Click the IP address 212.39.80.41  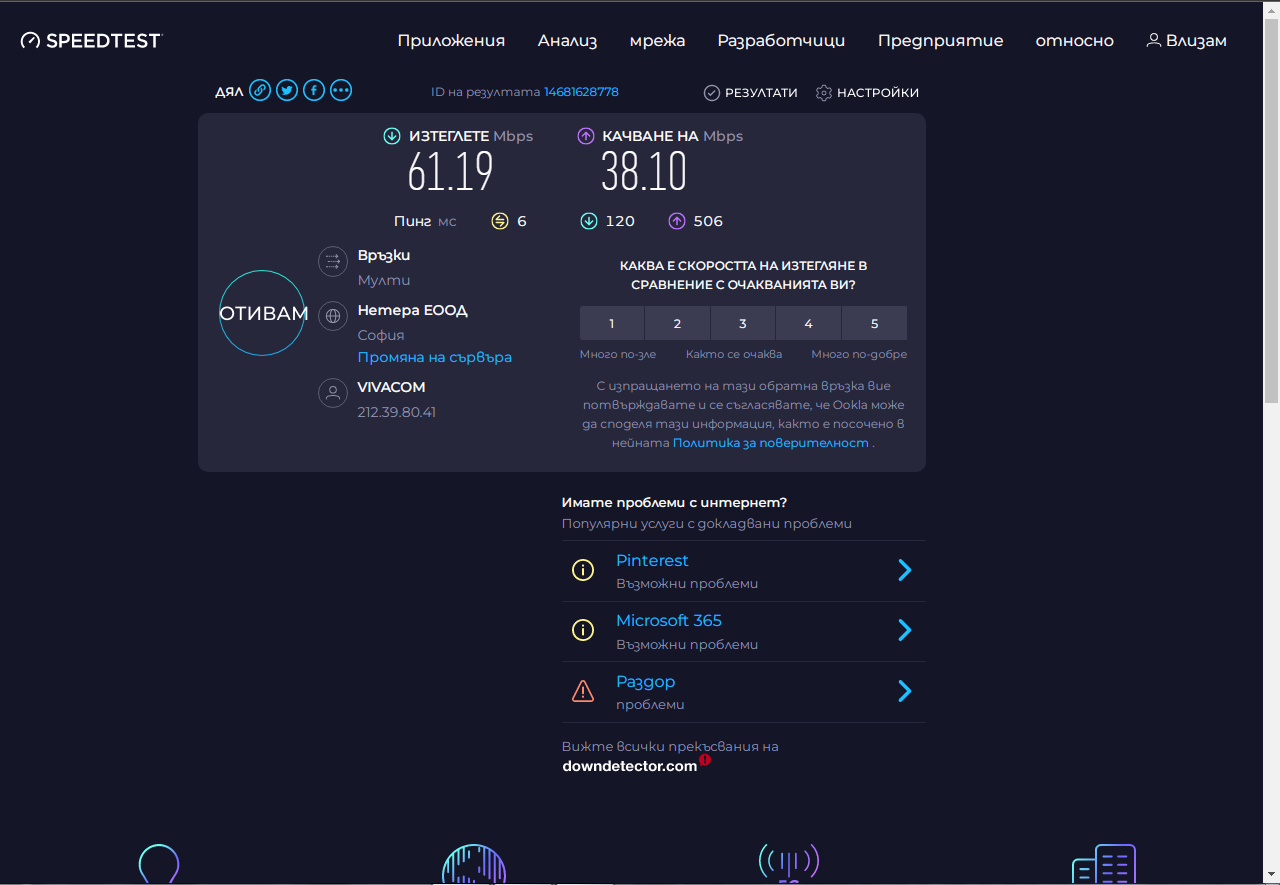point(397,412)
